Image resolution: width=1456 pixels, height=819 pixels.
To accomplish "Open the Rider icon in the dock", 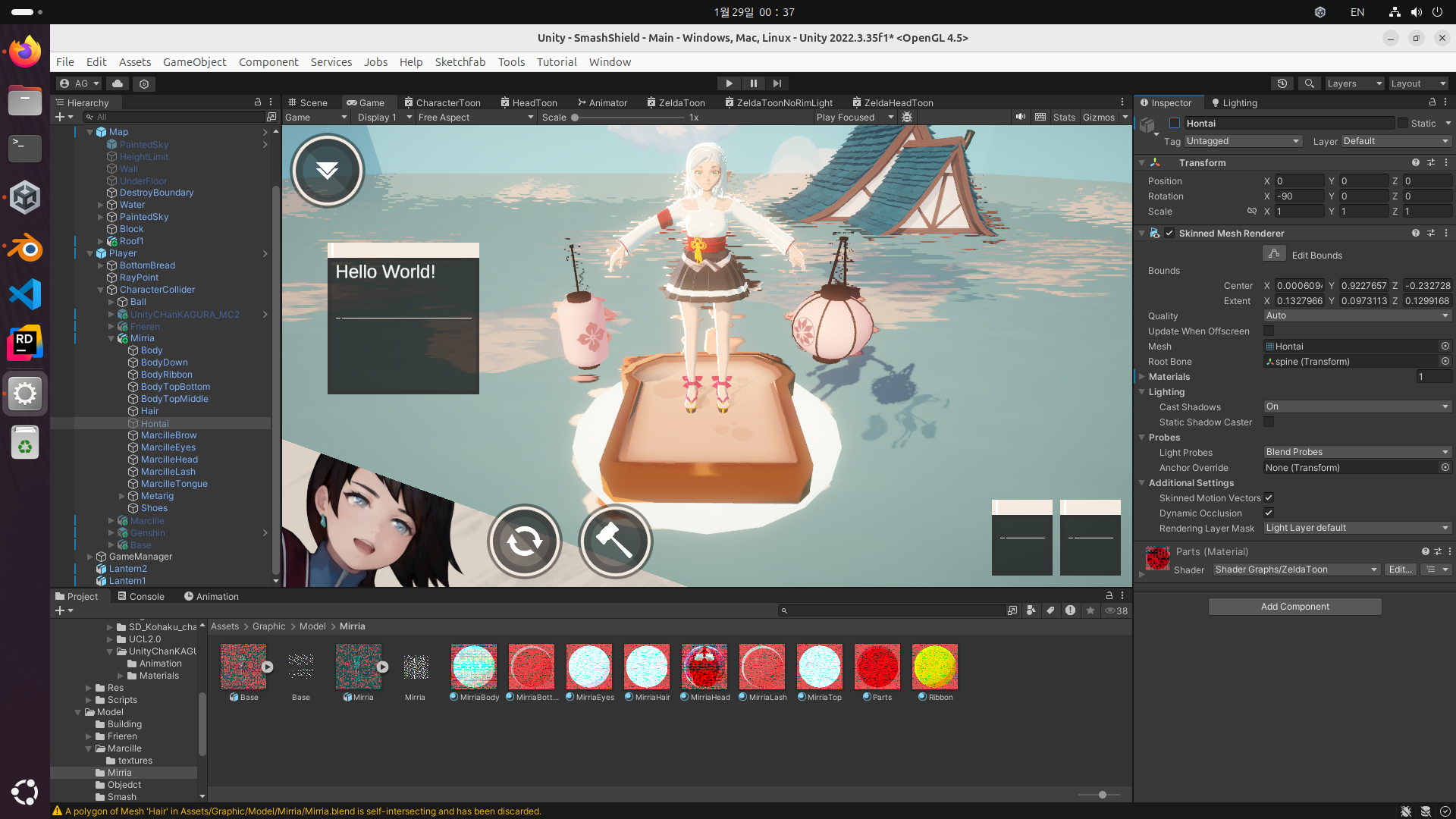I will [24, 344].
